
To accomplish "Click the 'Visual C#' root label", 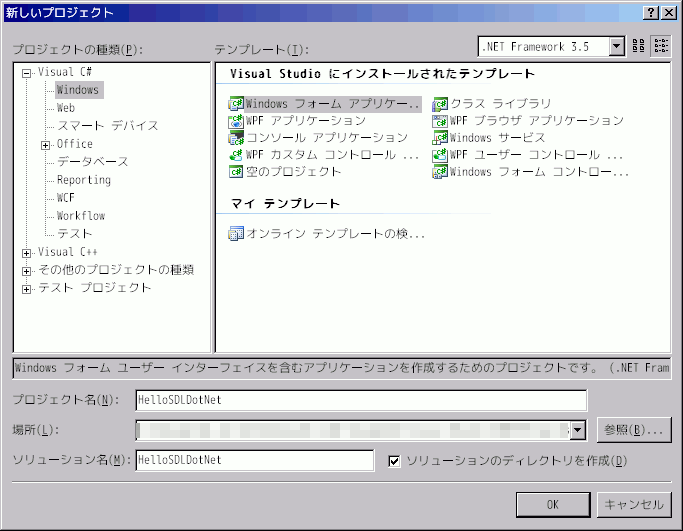I will (64, 72).
